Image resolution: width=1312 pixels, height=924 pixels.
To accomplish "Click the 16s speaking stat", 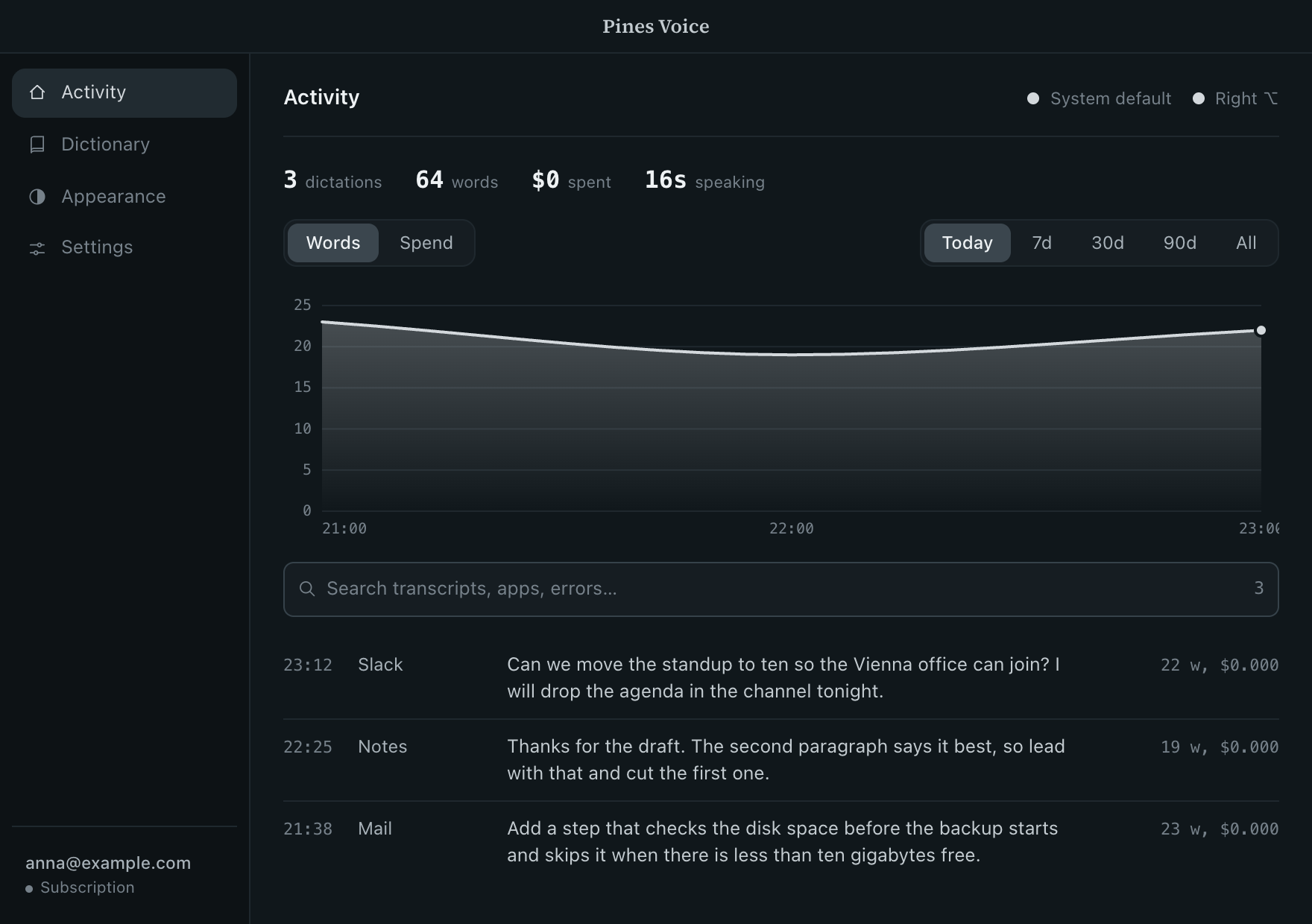I will tap(704, 180).
